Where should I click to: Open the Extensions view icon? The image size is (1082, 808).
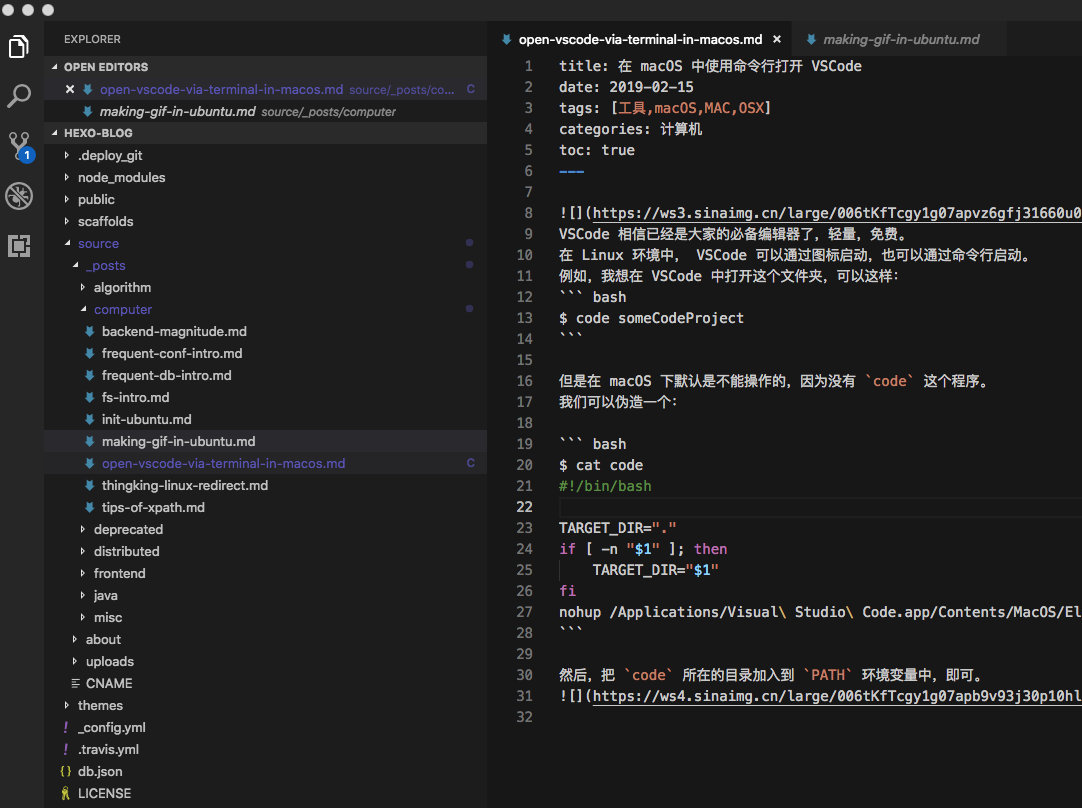tap(19, 246)
